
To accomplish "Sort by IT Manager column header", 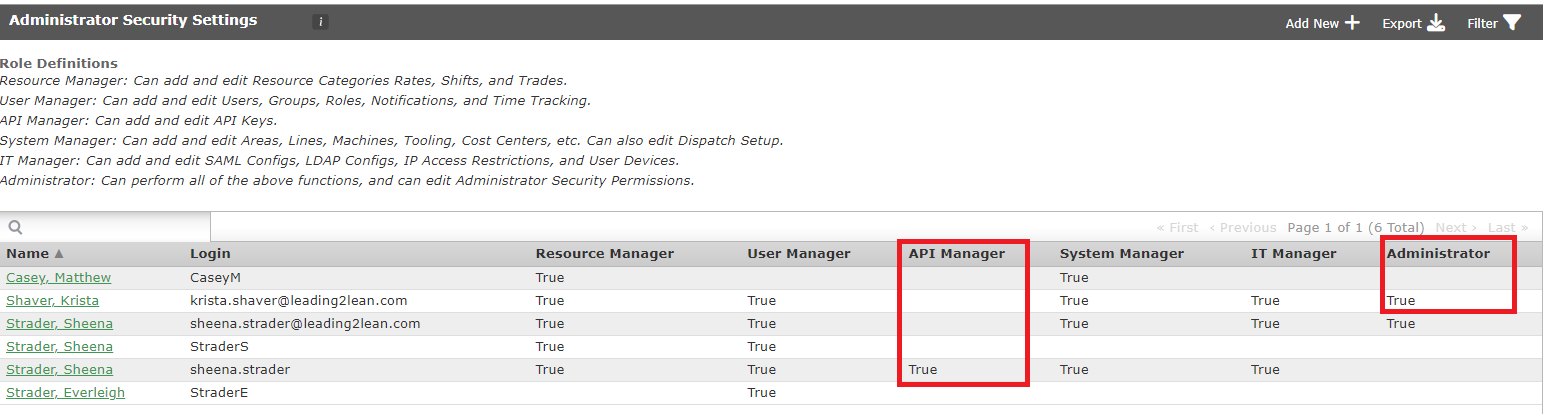I will pos(1293,254).
